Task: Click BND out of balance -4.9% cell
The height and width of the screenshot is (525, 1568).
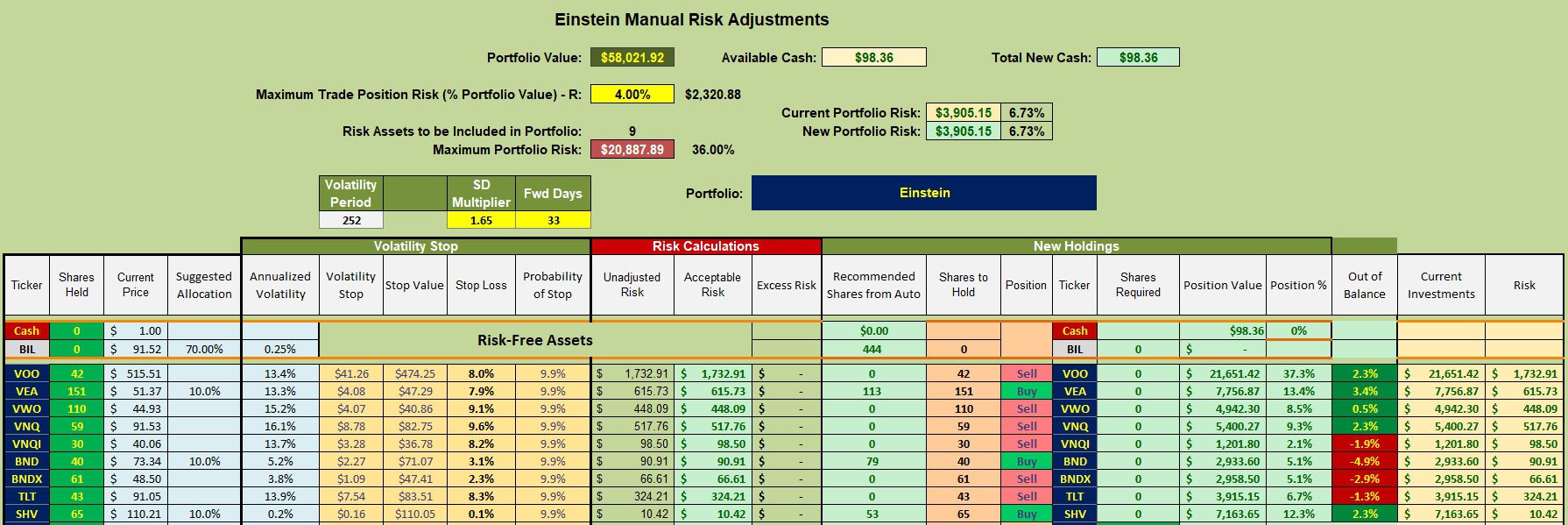Action: tap(1365, 461)
